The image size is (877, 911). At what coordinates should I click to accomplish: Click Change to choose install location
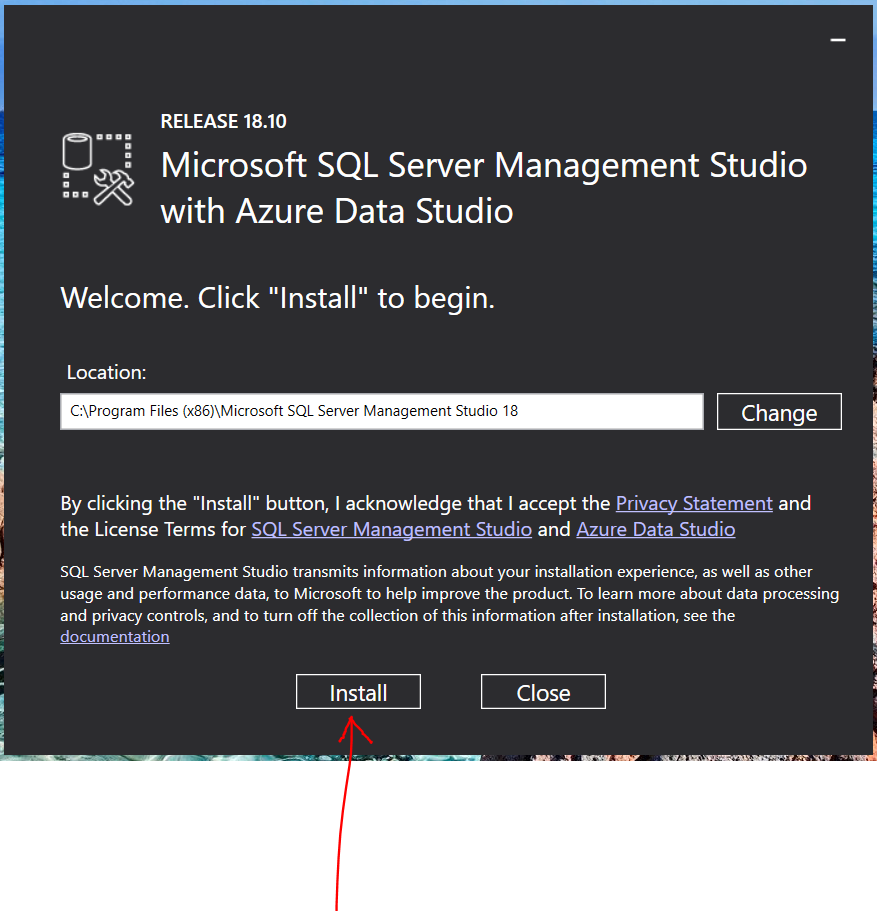779,412
